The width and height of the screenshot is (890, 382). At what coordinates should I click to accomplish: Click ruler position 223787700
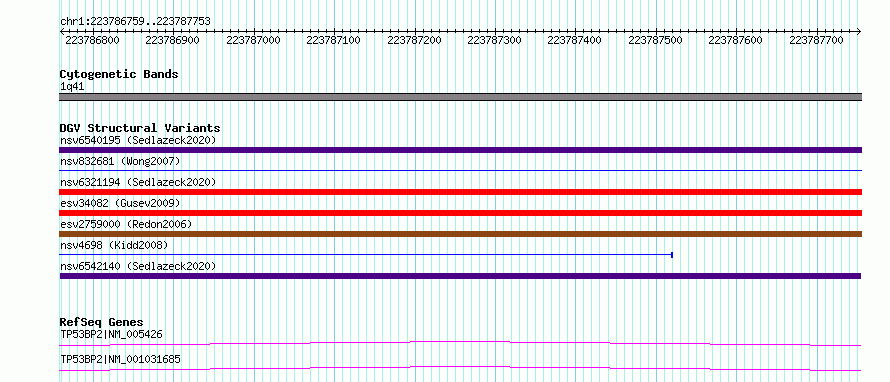point(816,41)
